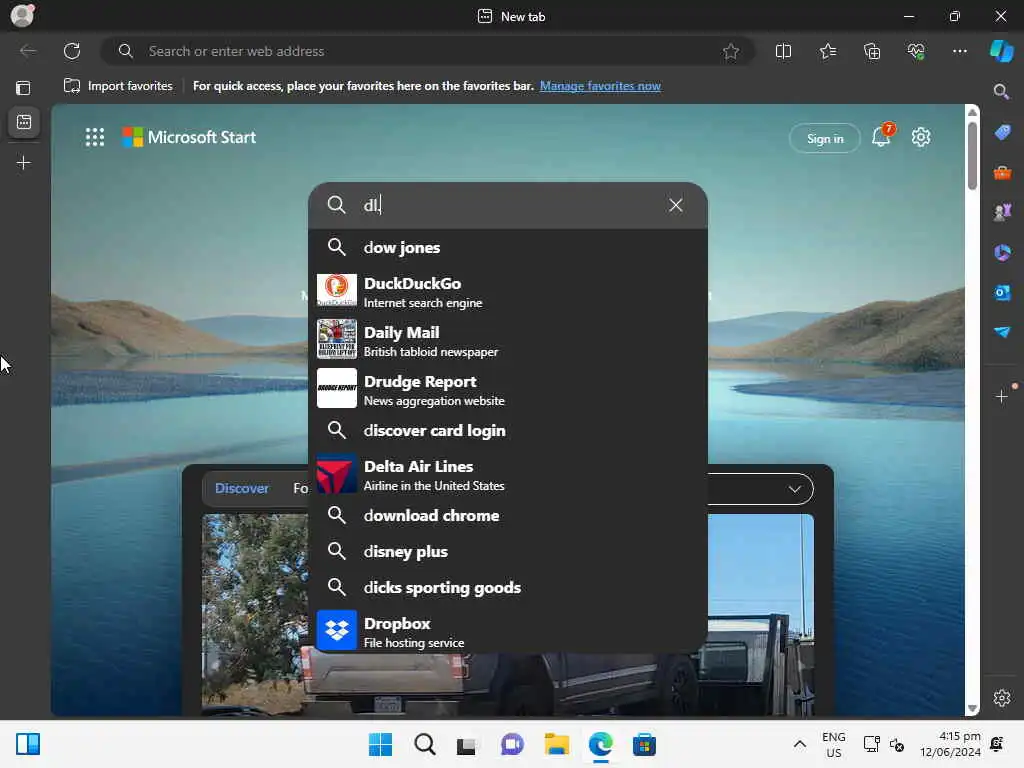
Task: Open Tools briefcase icon in sidebar
Action: [x=1002, y=173]
